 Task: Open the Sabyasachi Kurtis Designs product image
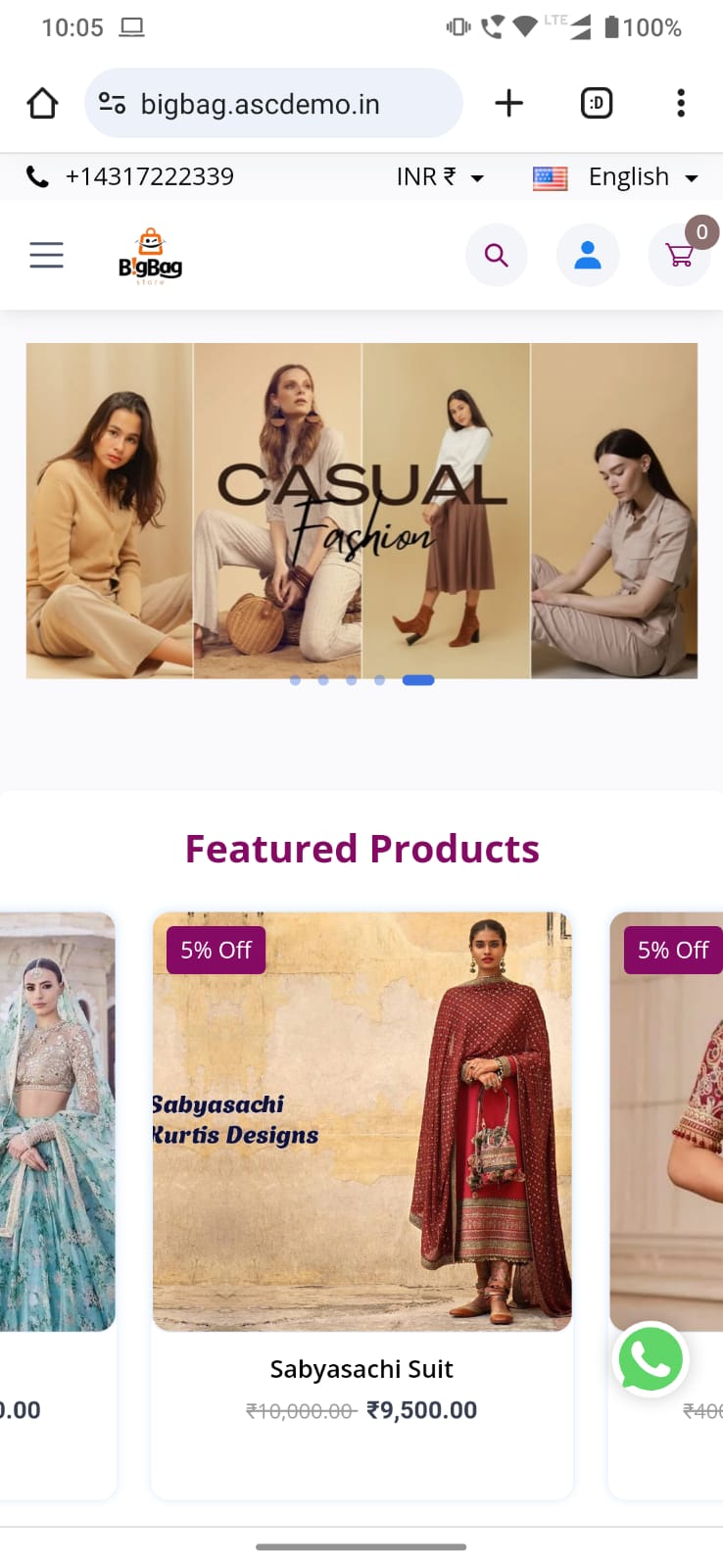click(x=361, y=1121)
